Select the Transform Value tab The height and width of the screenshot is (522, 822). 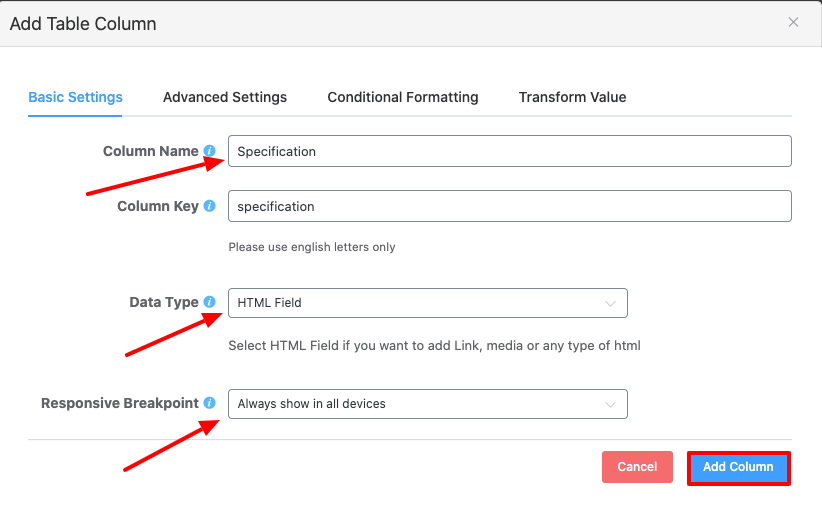point(572,97)
